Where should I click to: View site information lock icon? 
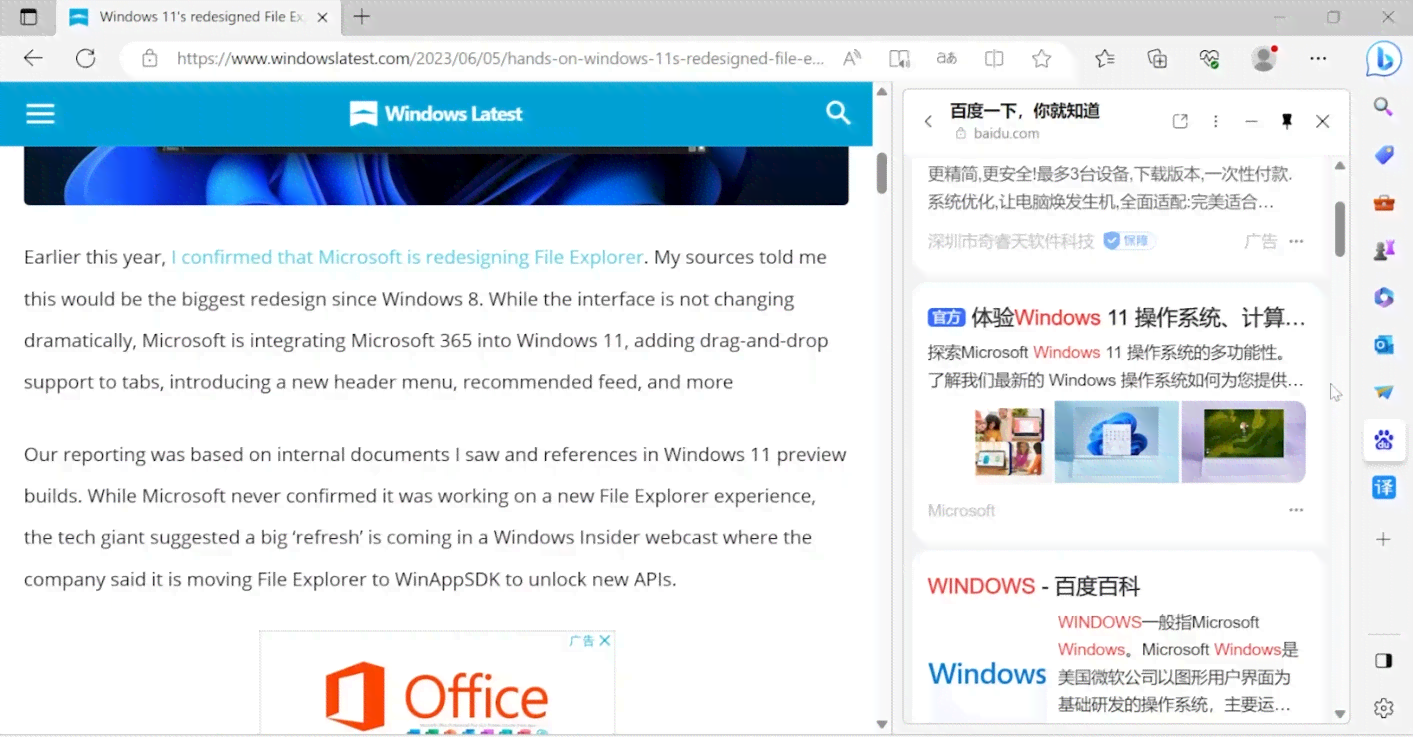pos(149,58)
